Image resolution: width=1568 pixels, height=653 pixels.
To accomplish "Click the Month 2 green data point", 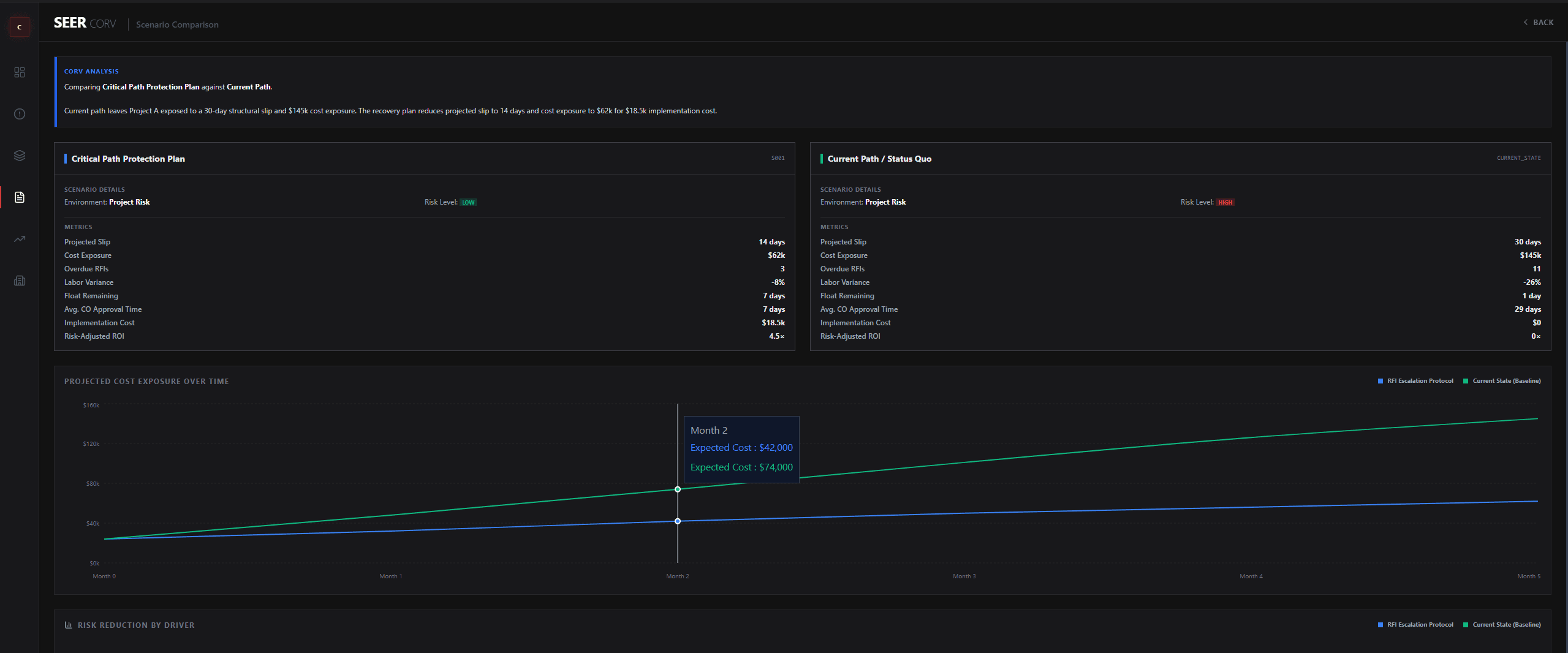I will [678, 489].
